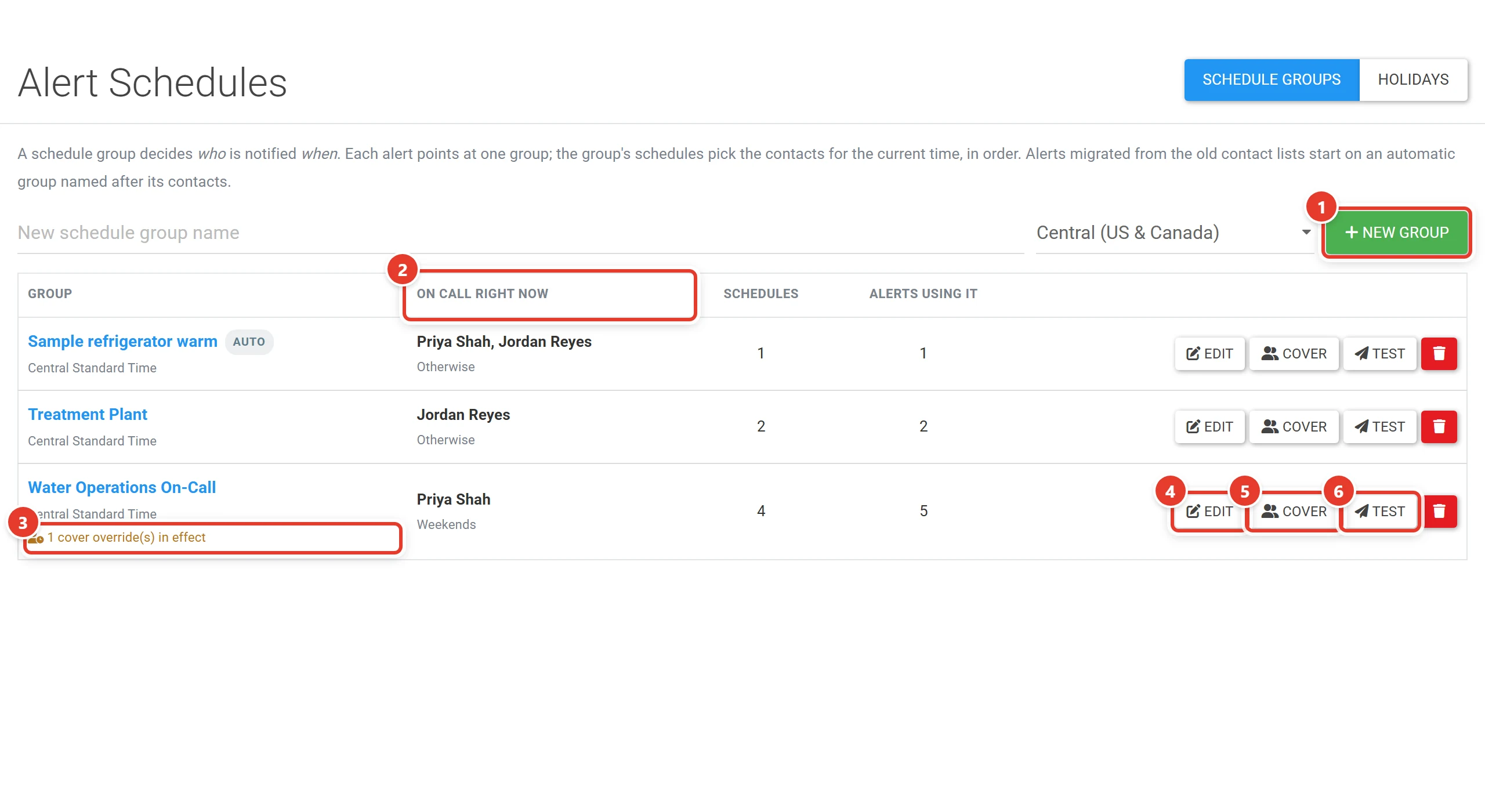Click the Priya Shah name in Water Operations row
This screenshot has height=812, width=1485.
(453, 499)
